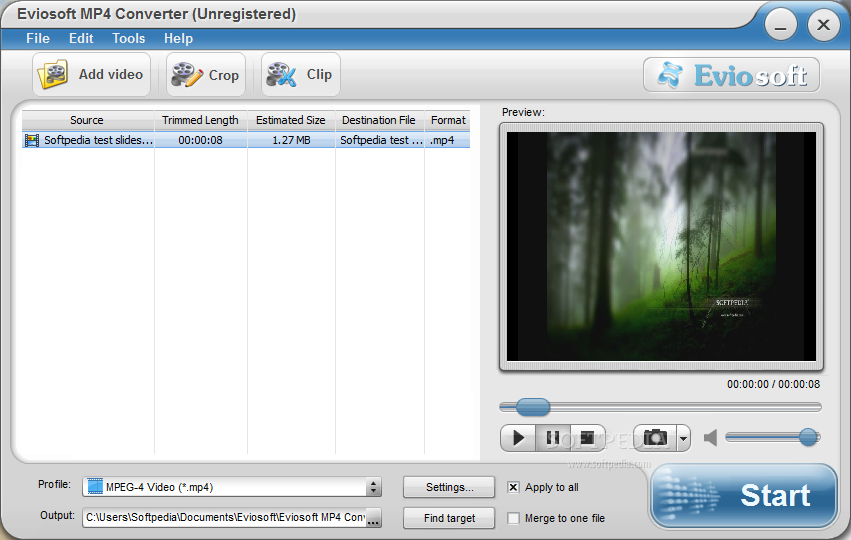The image size is (851, 540).
Task: Toggle the Apply to all checkbox
Action: click(513, 487)
